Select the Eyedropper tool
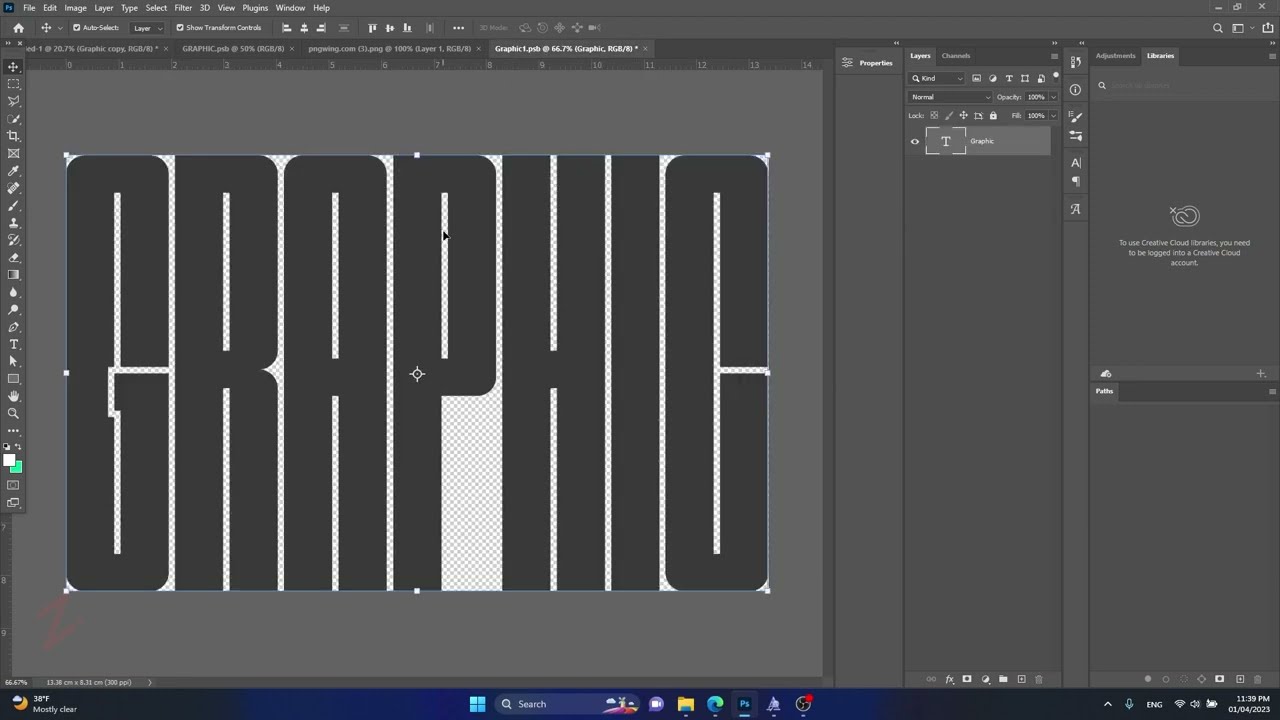Screen dimensions: 1280x720 coord(14,171)
